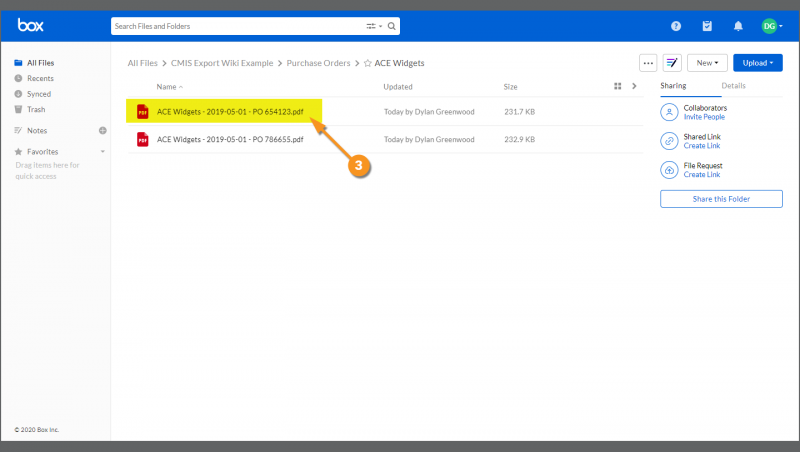Select the Details tab
Viewport: 800px width, 452px height.
pos(733,86)
